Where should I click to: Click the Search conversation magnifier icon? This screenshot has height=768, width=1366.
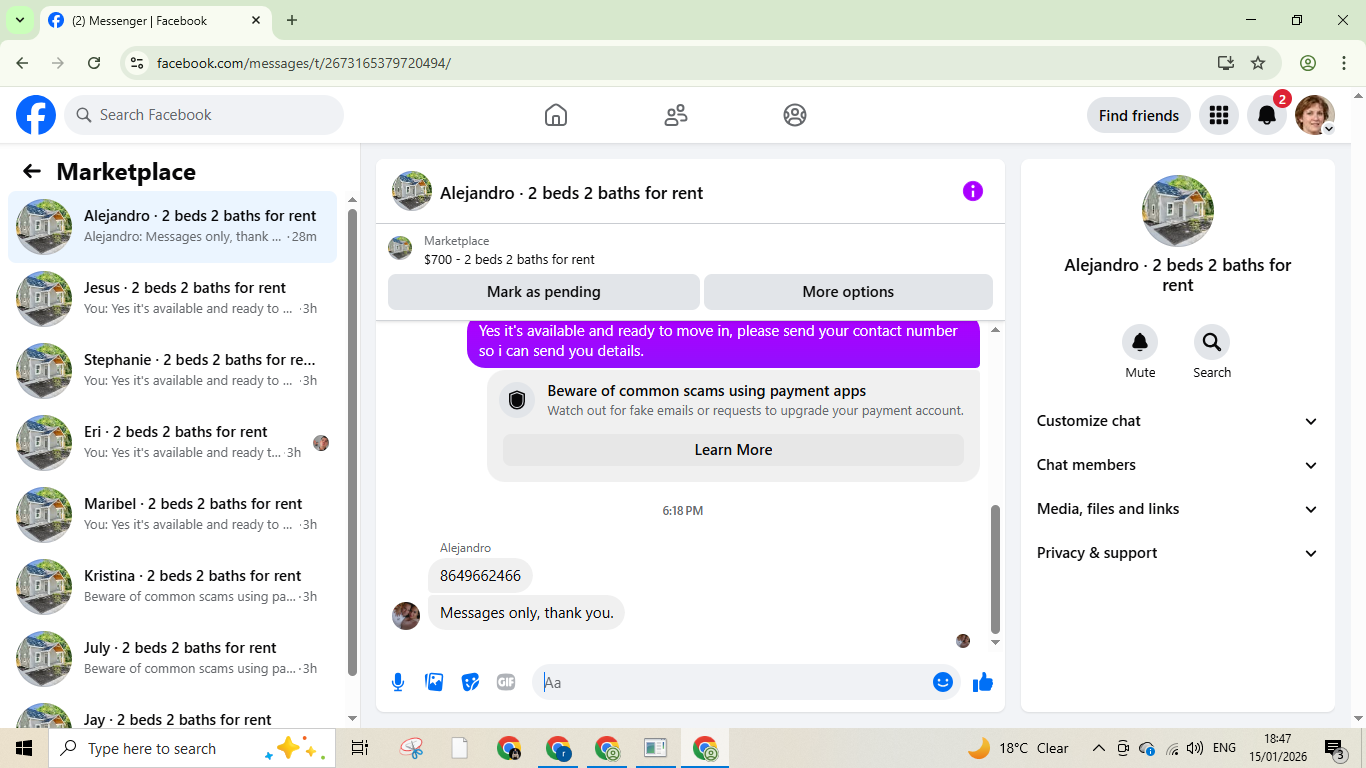tap(1212, 342)
